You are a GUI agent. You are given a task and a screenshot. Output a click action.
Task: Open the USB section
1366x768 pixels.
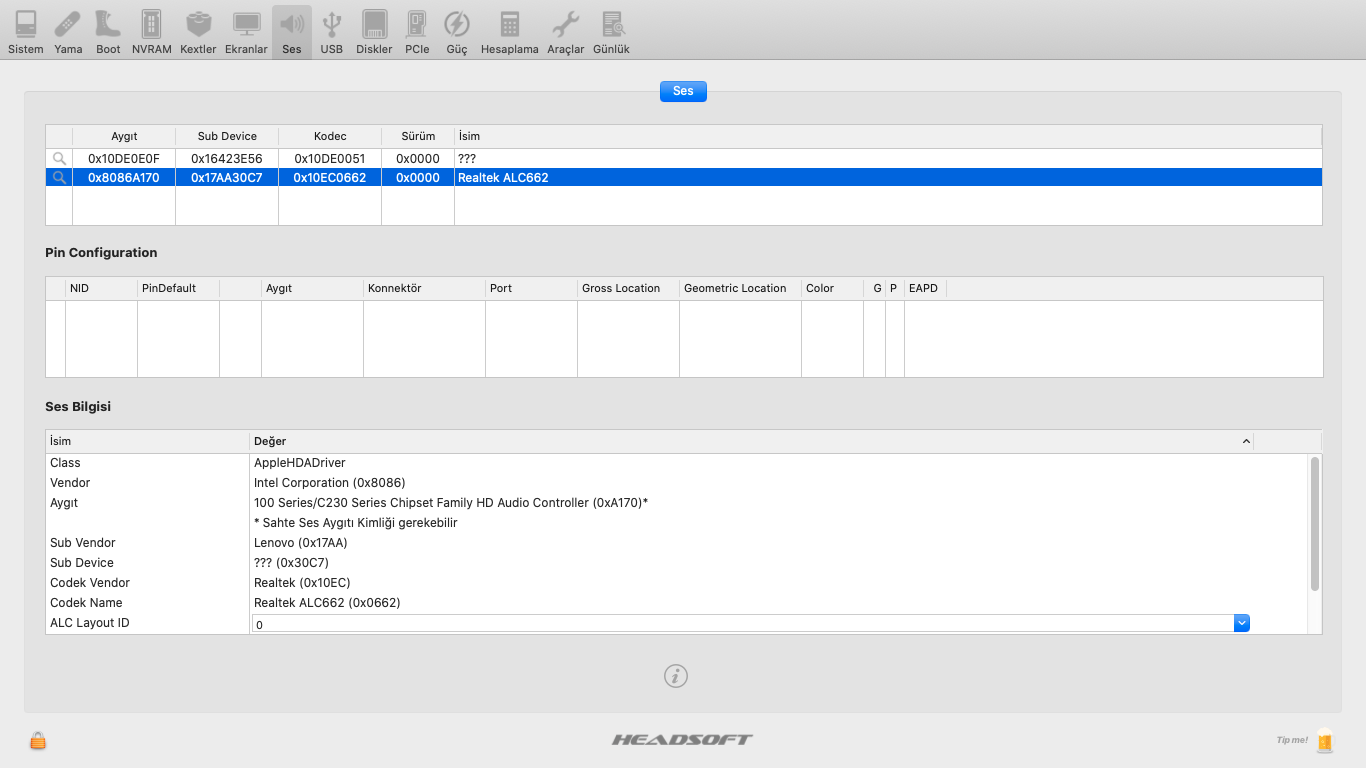(332, 31)
